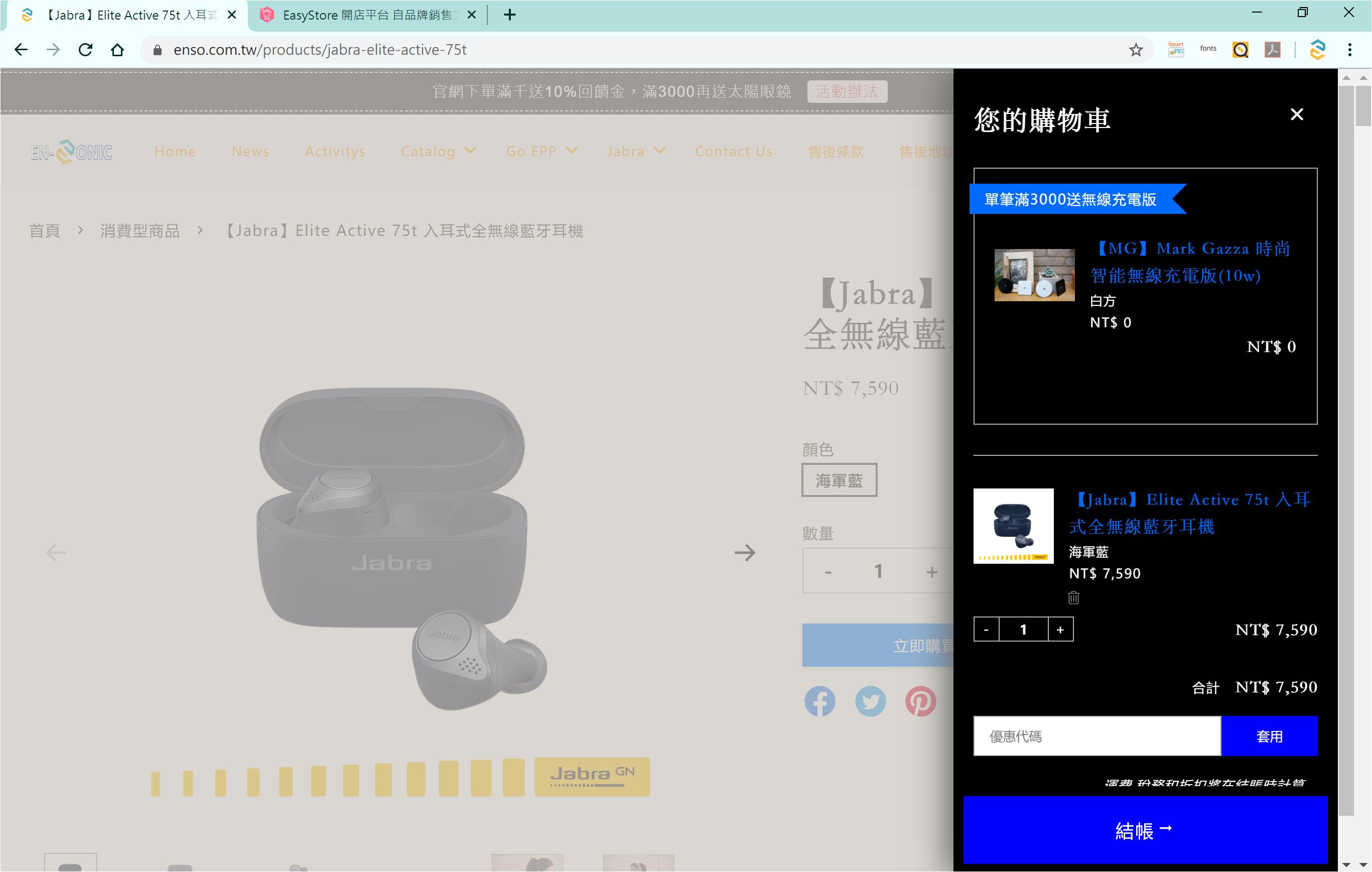Image resolution: width=1372 pixels, height=872 pixels.
Task: Go forward using the browser forward arrow
Action: [x=53, y=50]
